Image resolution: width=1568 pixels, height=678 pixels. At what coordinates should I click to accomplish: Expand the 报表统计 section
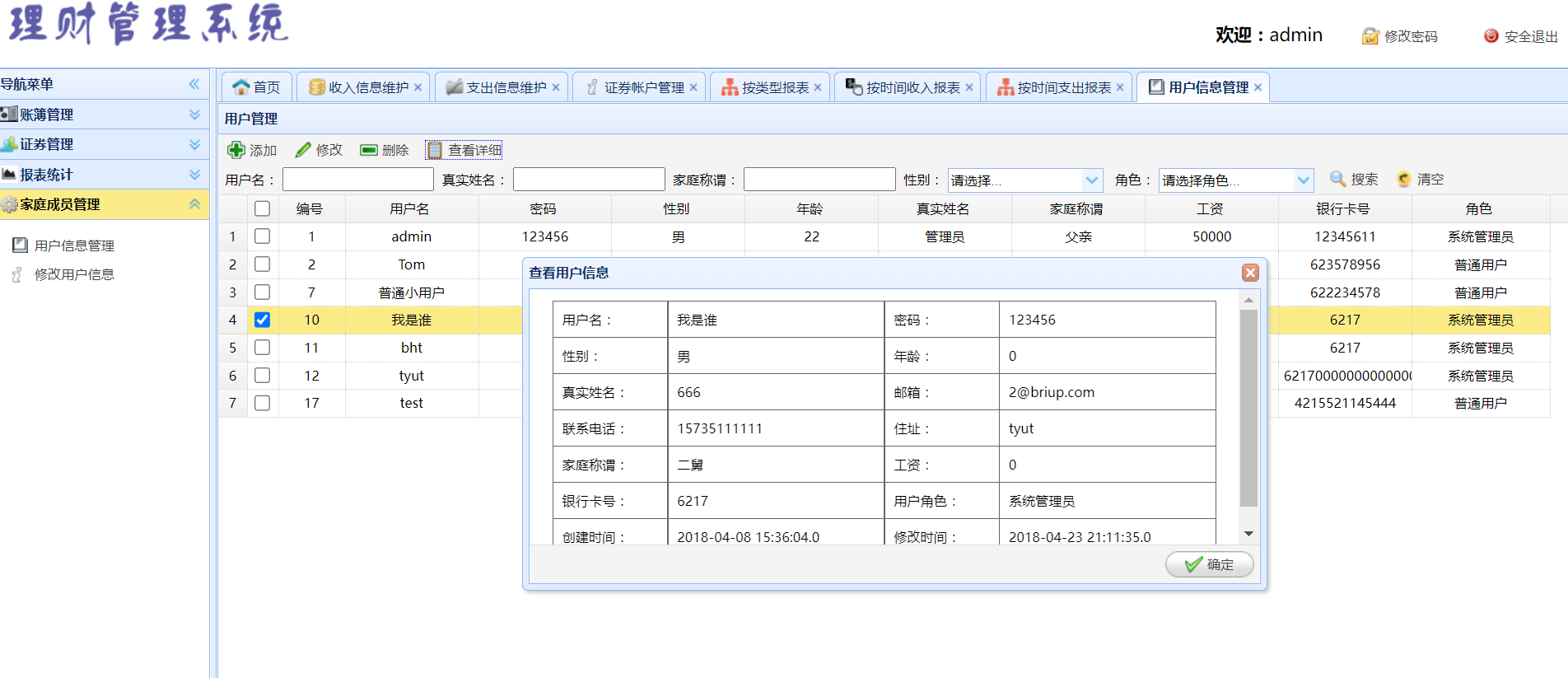point(194,175)
